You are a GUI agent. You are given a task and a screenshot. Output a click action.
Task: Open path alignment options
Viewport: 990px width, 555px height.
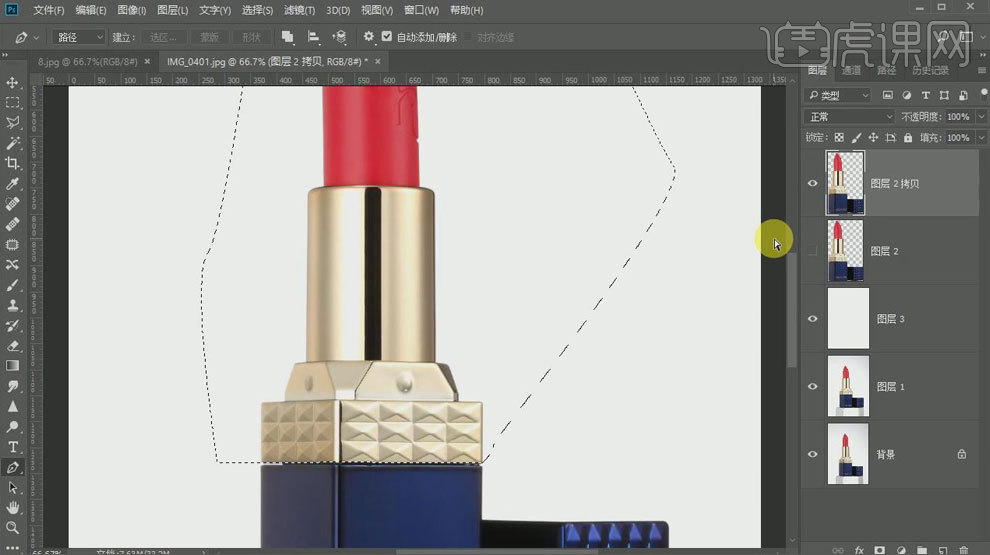pos(313,37)
